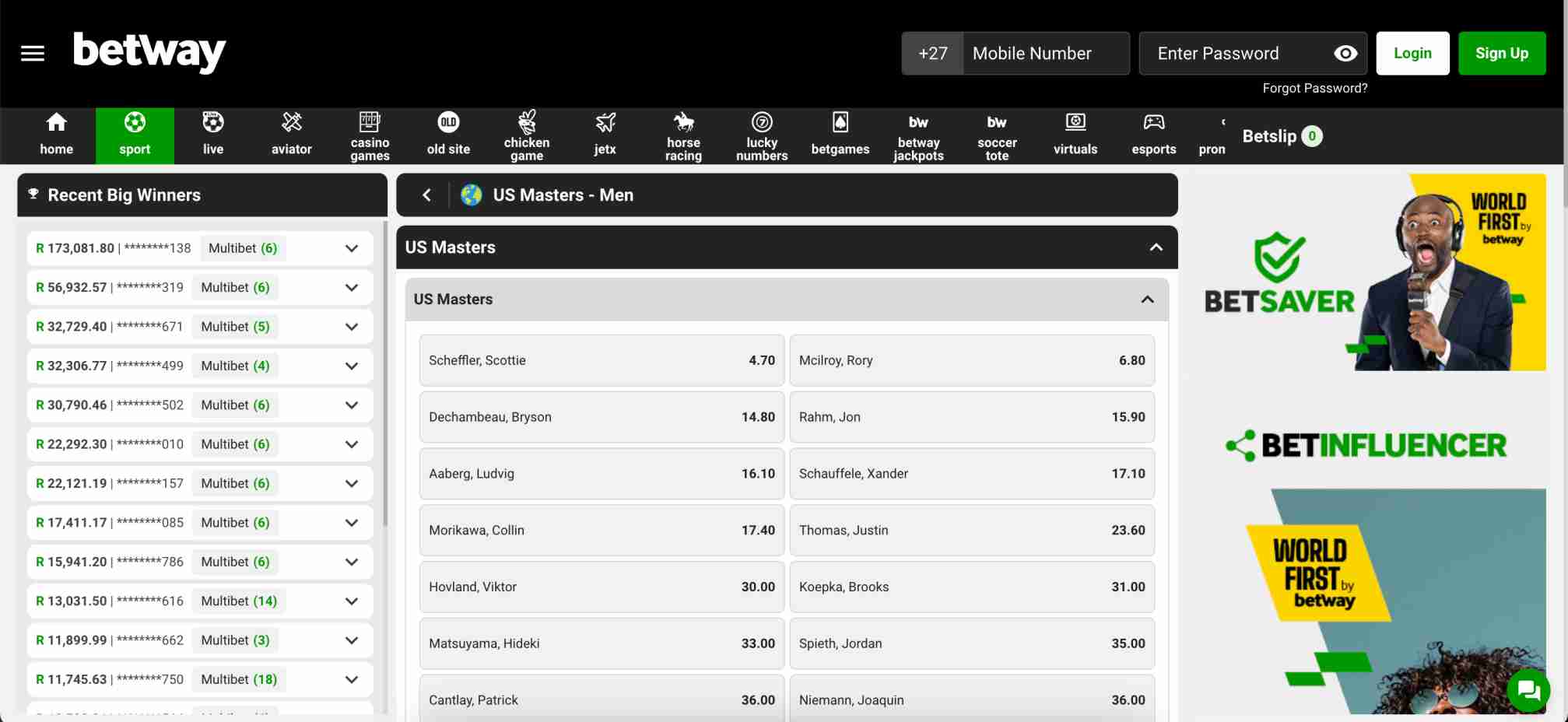Image resolution: width=1568 pixels, height=722 pixels.
Task: Expand the R 13,031.50 winner row
Action: (x=352, y=601)
